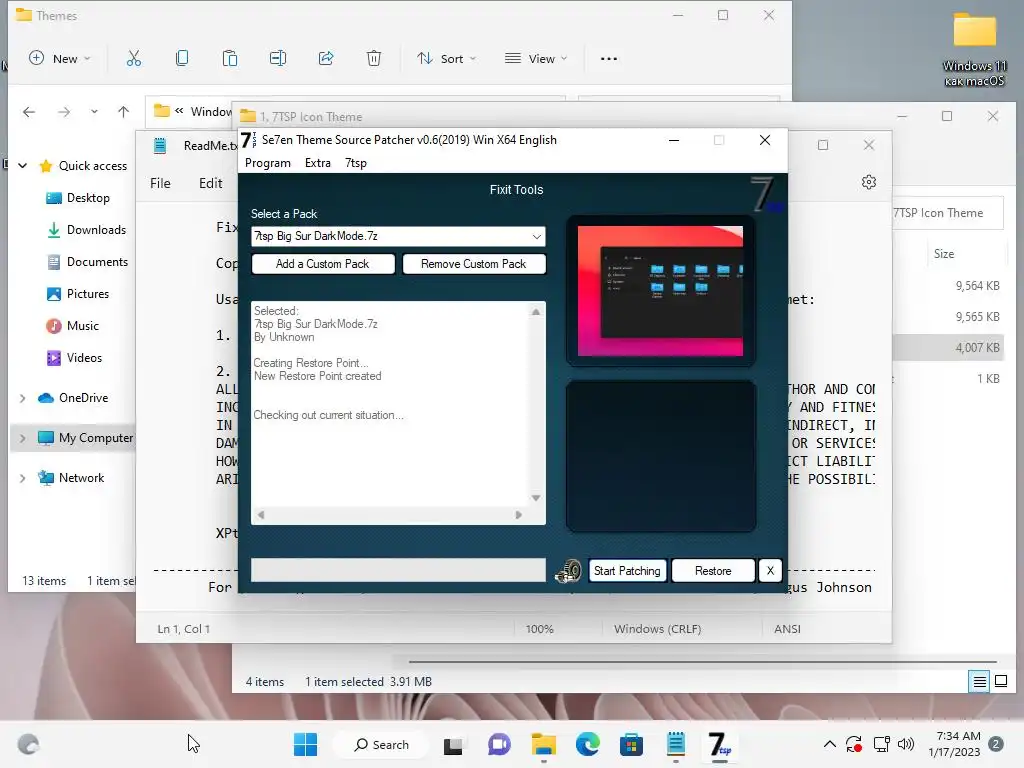Screen dimensions: 1024x768
Task: Show hidden system tray icons chevron
Action: [x=829, y=744]
